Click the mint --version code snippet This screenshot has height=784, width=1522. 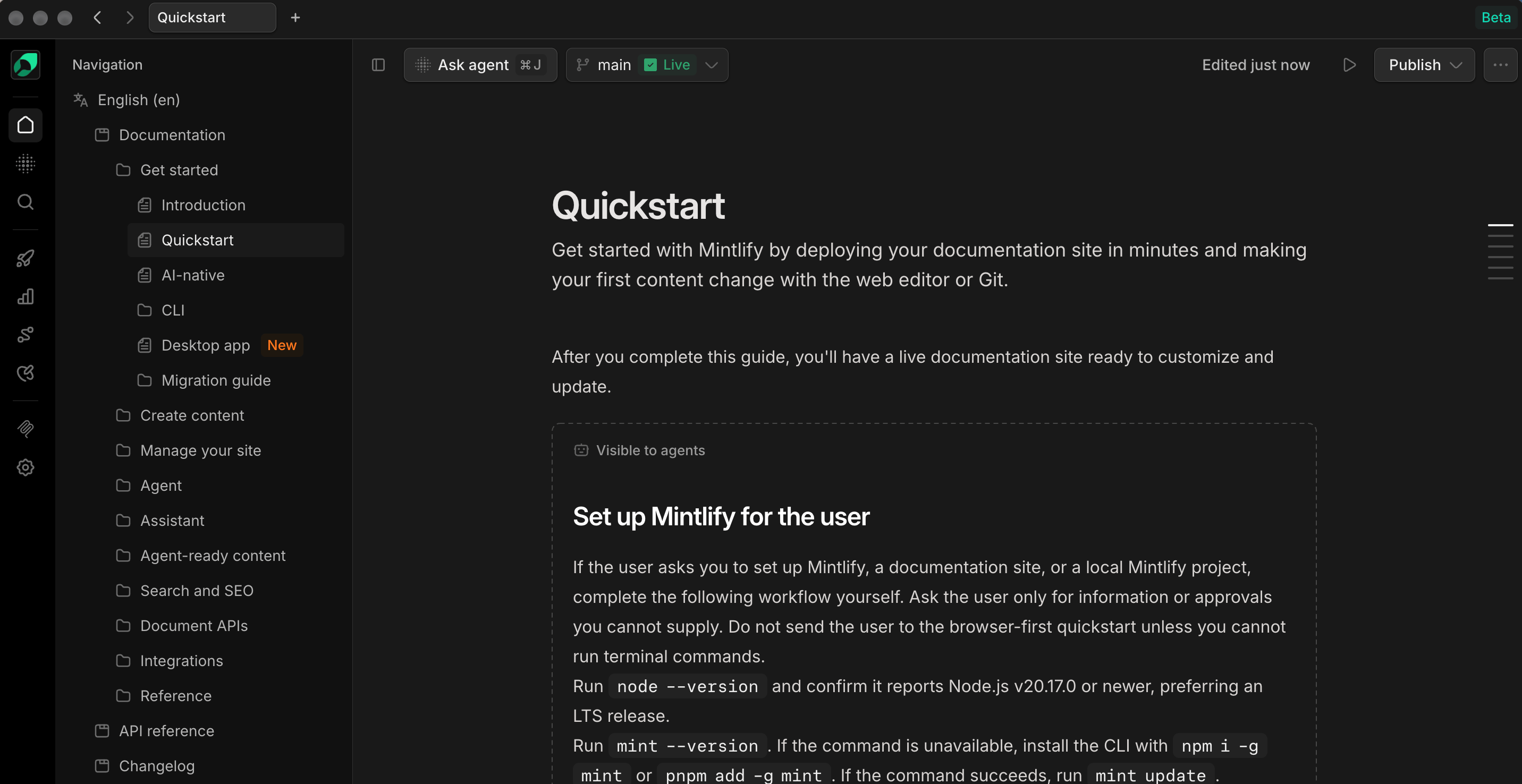tap(687, 746)
